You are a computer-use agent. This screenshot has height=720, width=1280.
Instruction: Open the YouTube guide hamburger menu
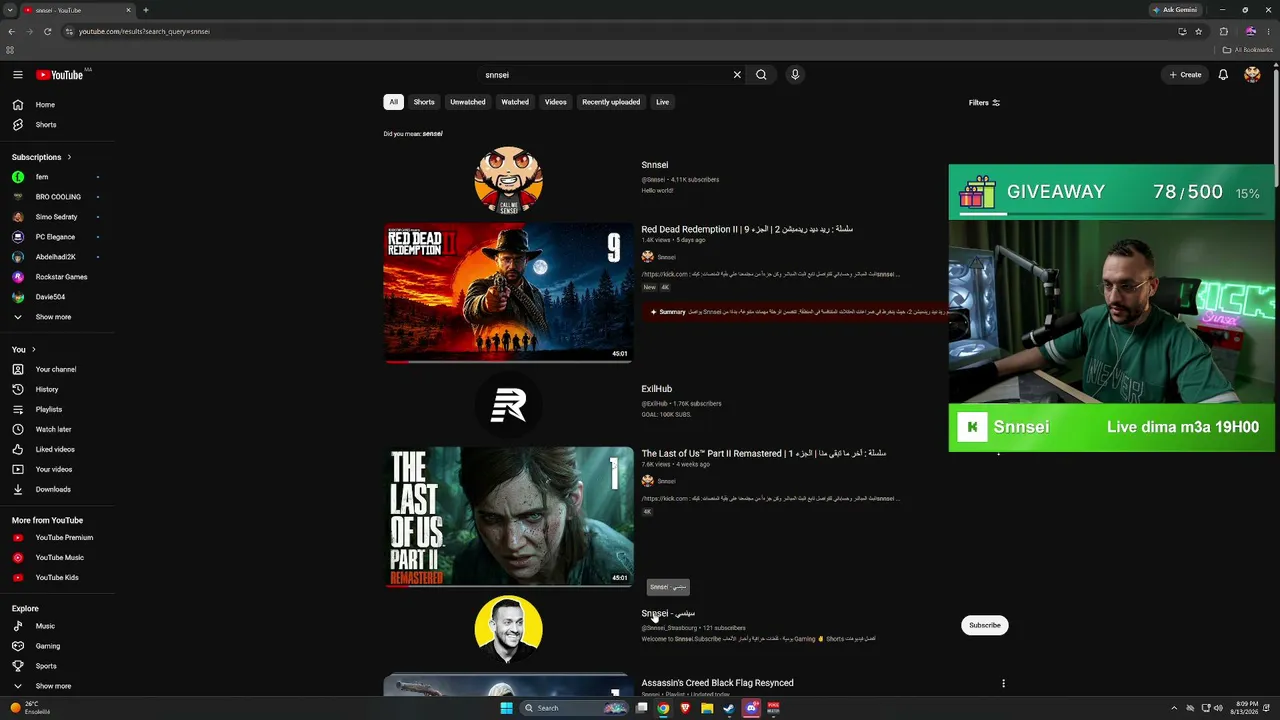18,75
